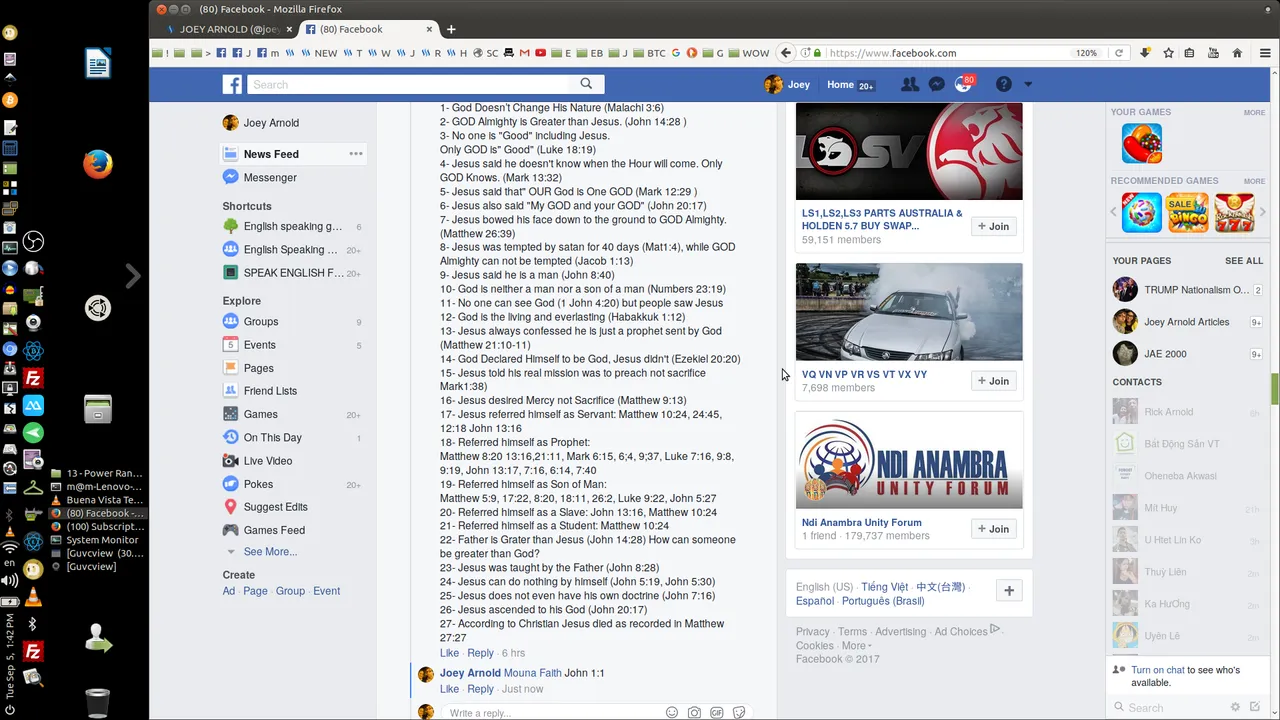The image size is (1280, 720).
Task: Click Turn on chat link
Action: coord(1158,670)
